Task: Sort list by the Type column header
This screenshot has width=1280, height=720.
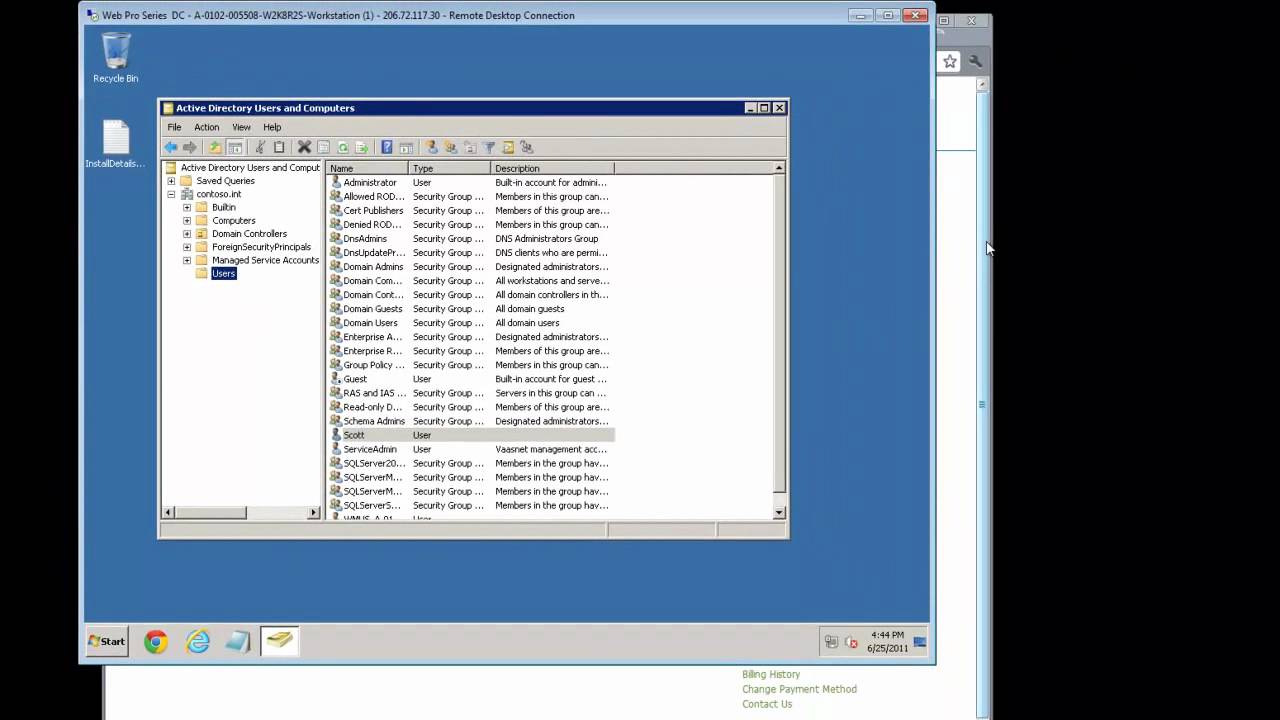Action: coord(449,168)
